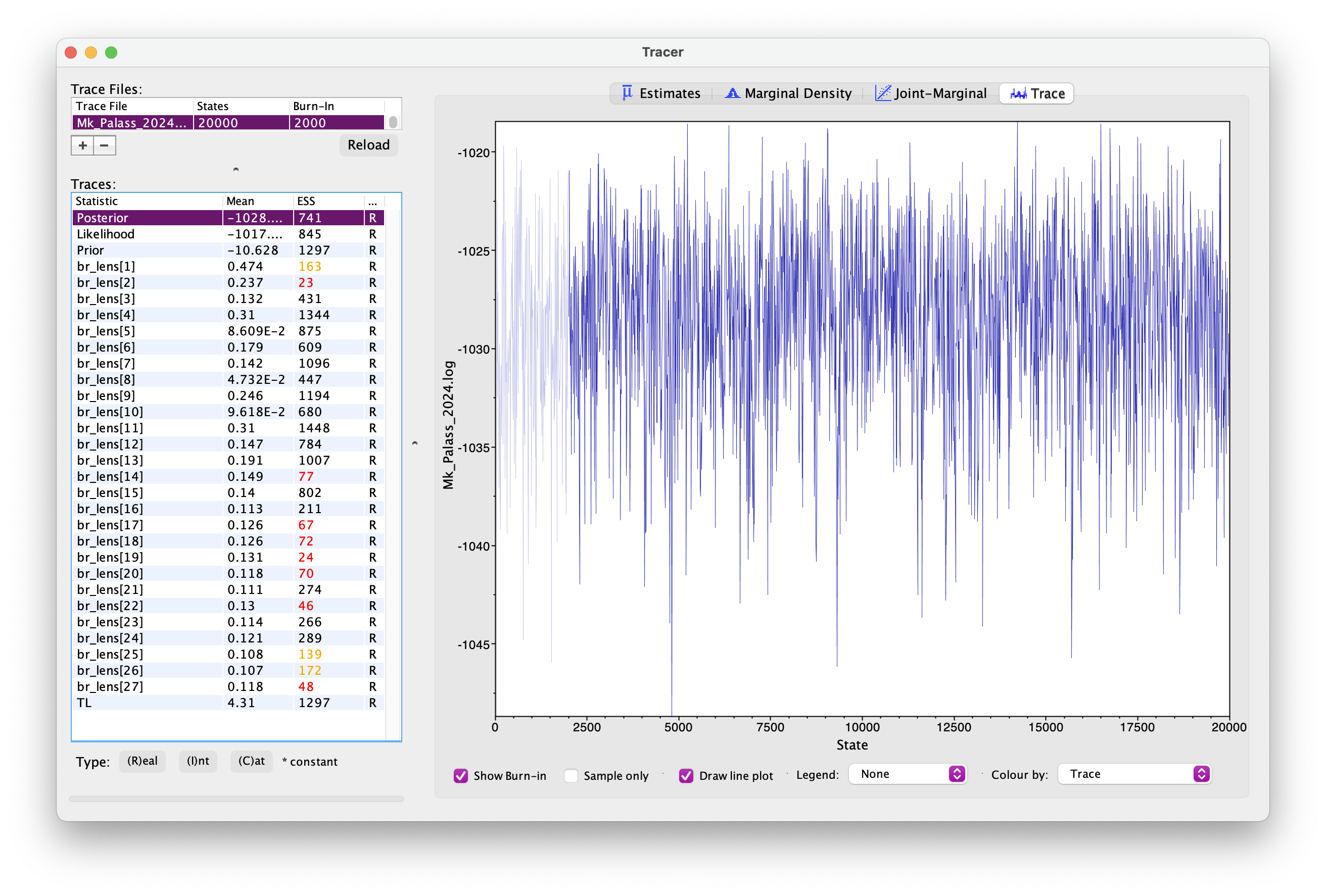This screenshot has width=1326, height=896.
Task: Open the Legend dropdown set to None
Action: tap(907, 774)
